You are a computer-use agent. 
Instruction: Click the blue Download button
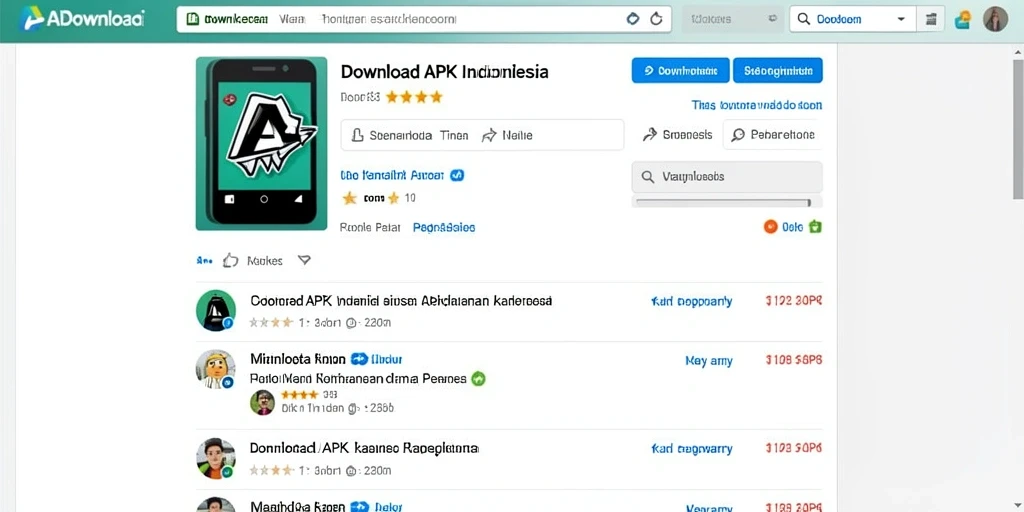pos(680,71)
